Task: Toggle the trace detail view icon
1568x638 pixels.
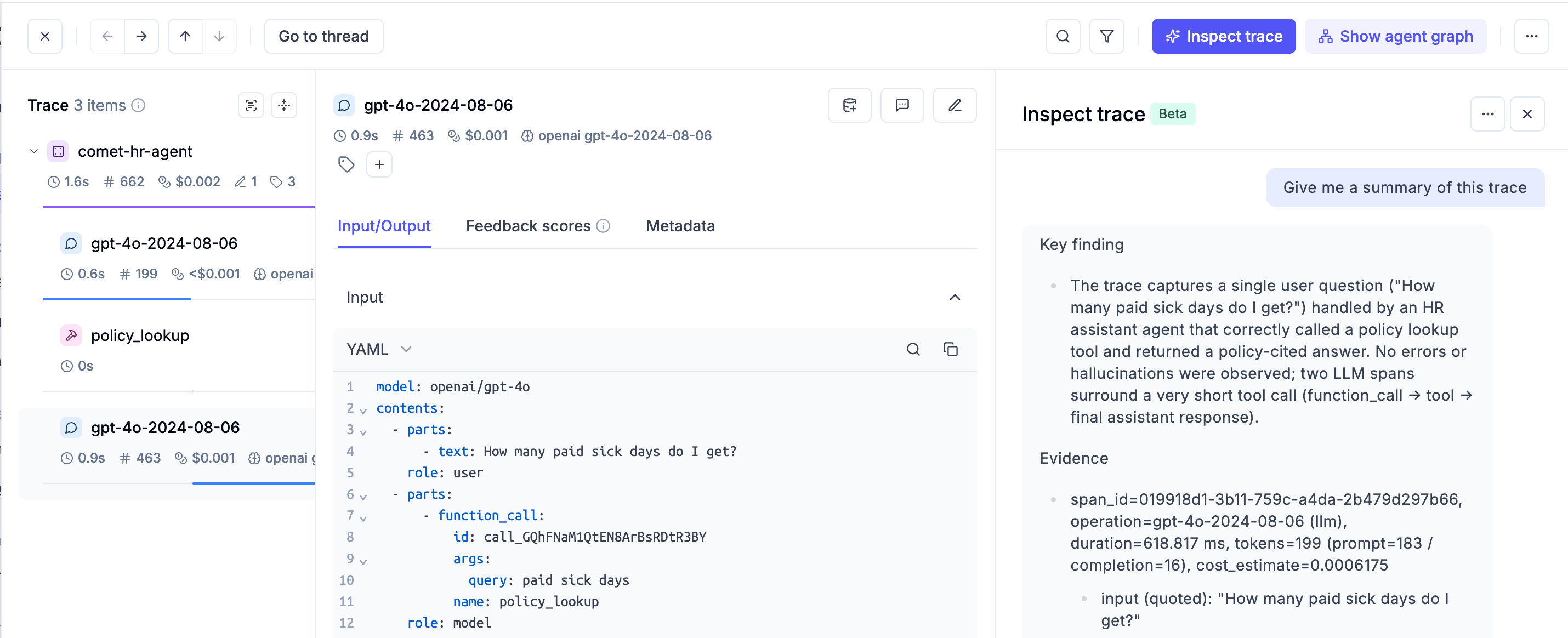Action: pos(251,105)
